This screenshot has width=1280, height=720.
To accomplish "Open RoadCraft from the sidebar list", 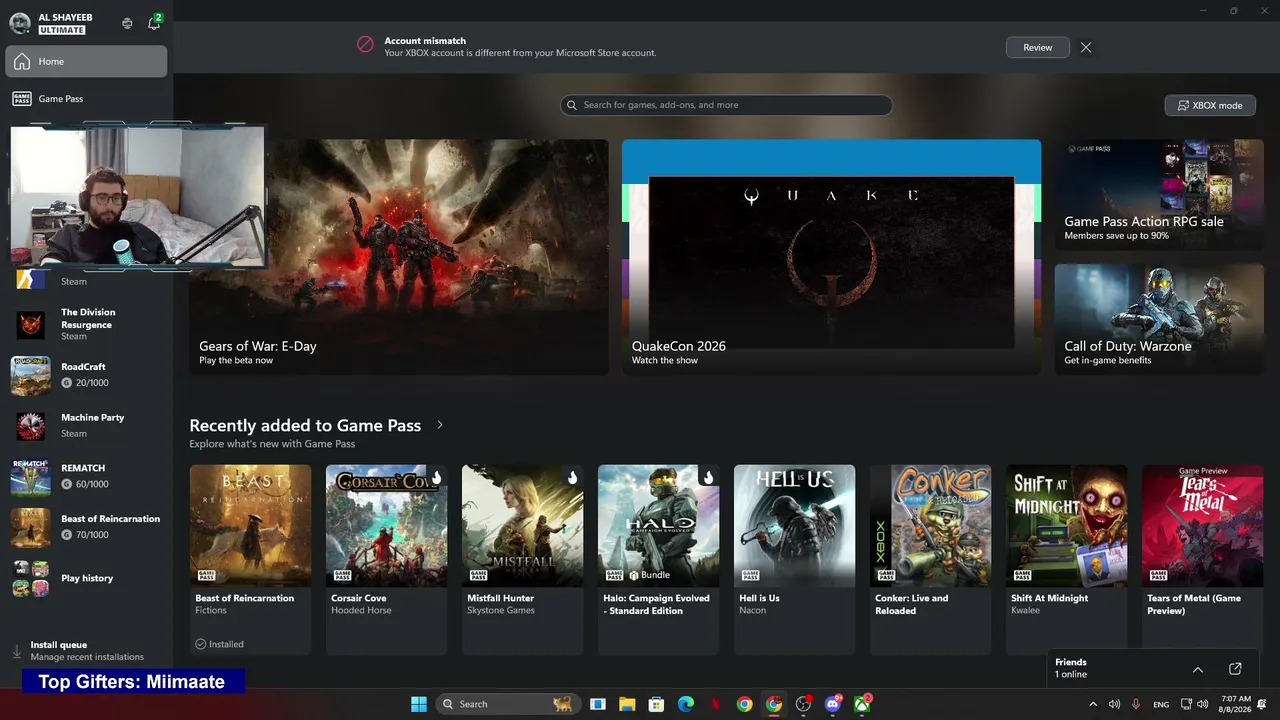I will click(86, 375).
